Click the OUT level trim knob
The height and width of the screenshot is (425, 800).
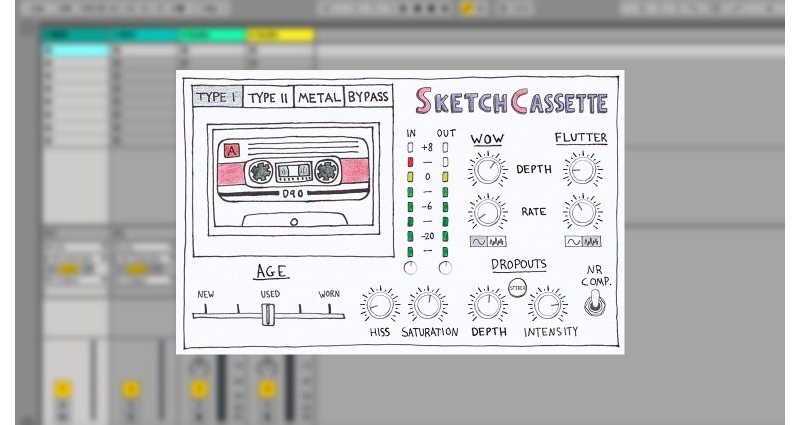point(445,267)
